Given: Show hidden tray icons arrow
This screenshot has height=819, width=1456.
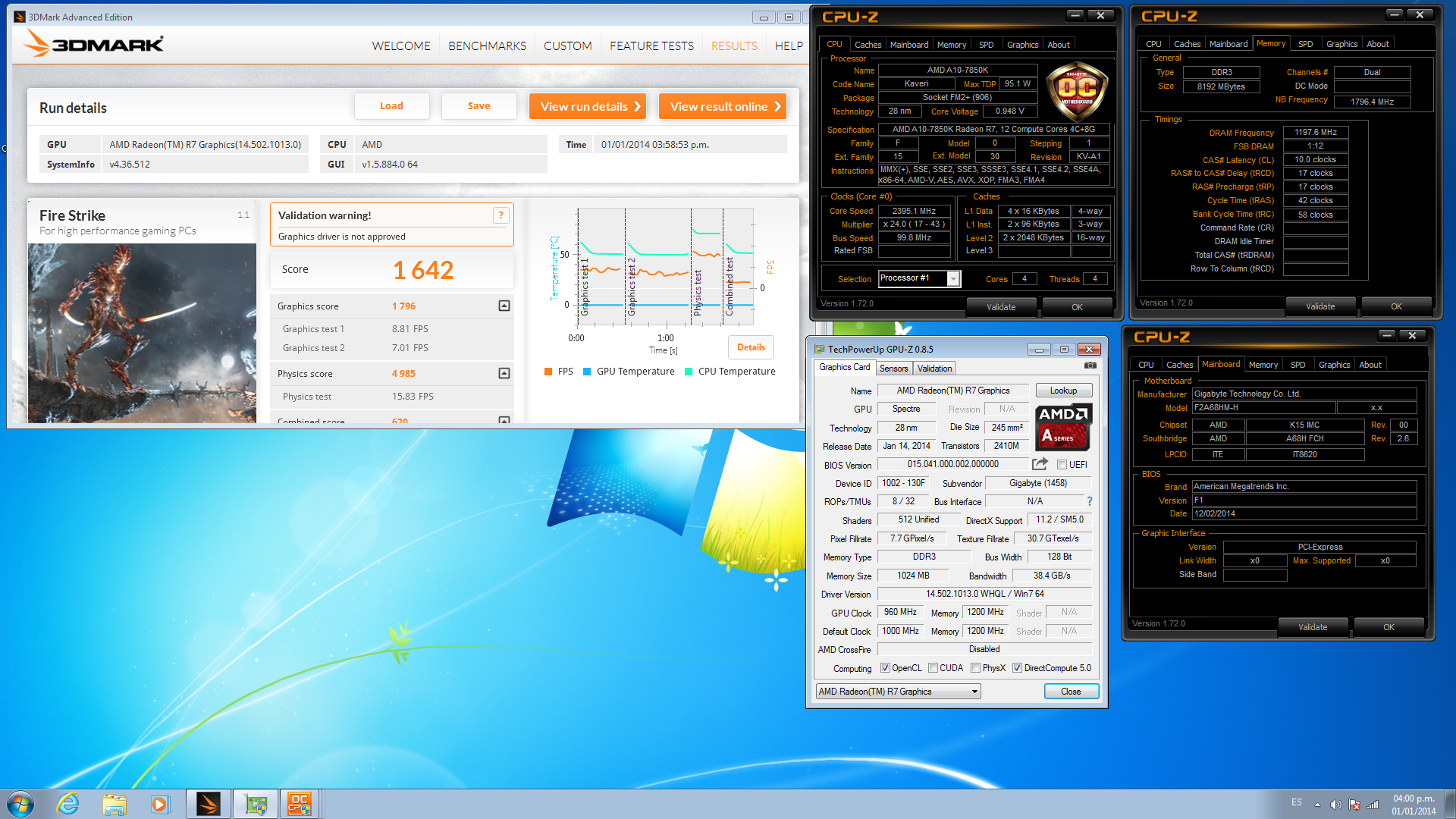Looking at the screenshot, I should coord(1317,805).
